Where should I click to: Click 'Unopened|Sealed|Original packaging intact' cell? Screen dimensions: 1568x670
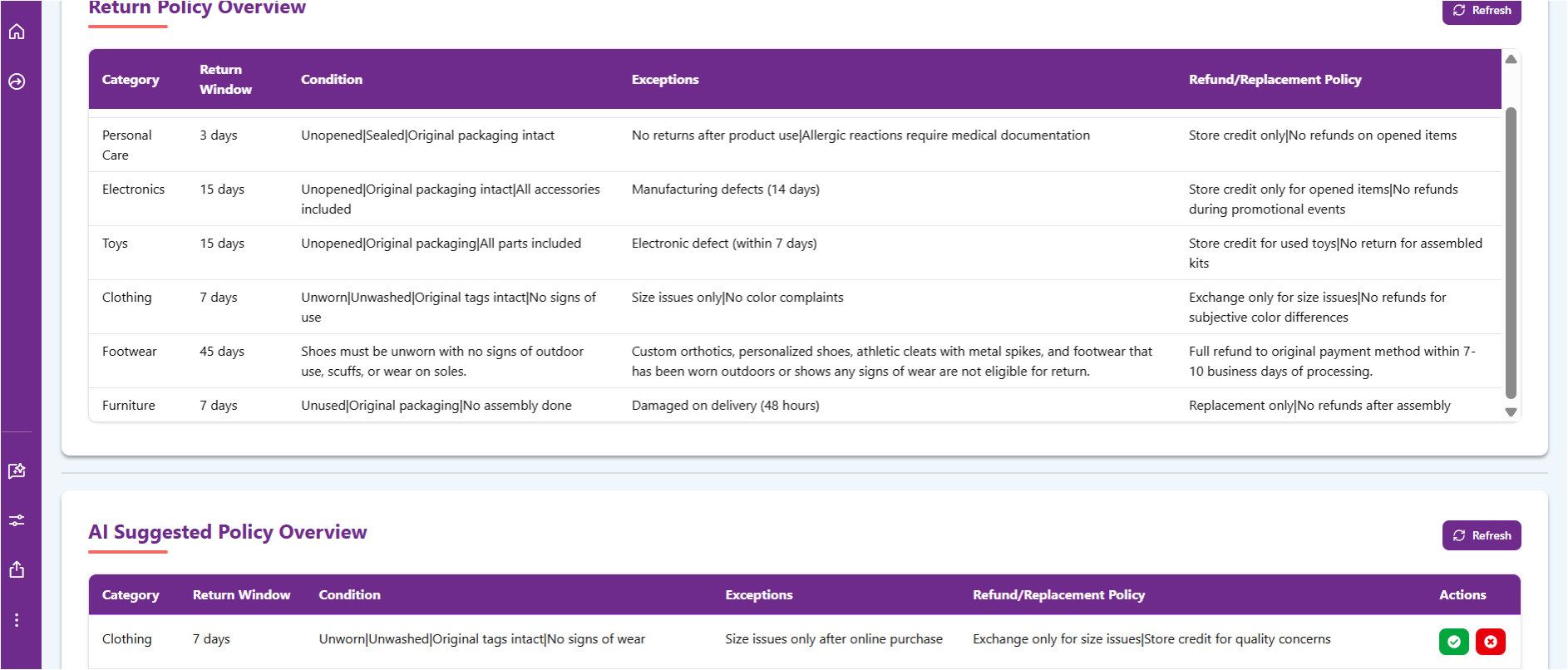tap(427, 135)
